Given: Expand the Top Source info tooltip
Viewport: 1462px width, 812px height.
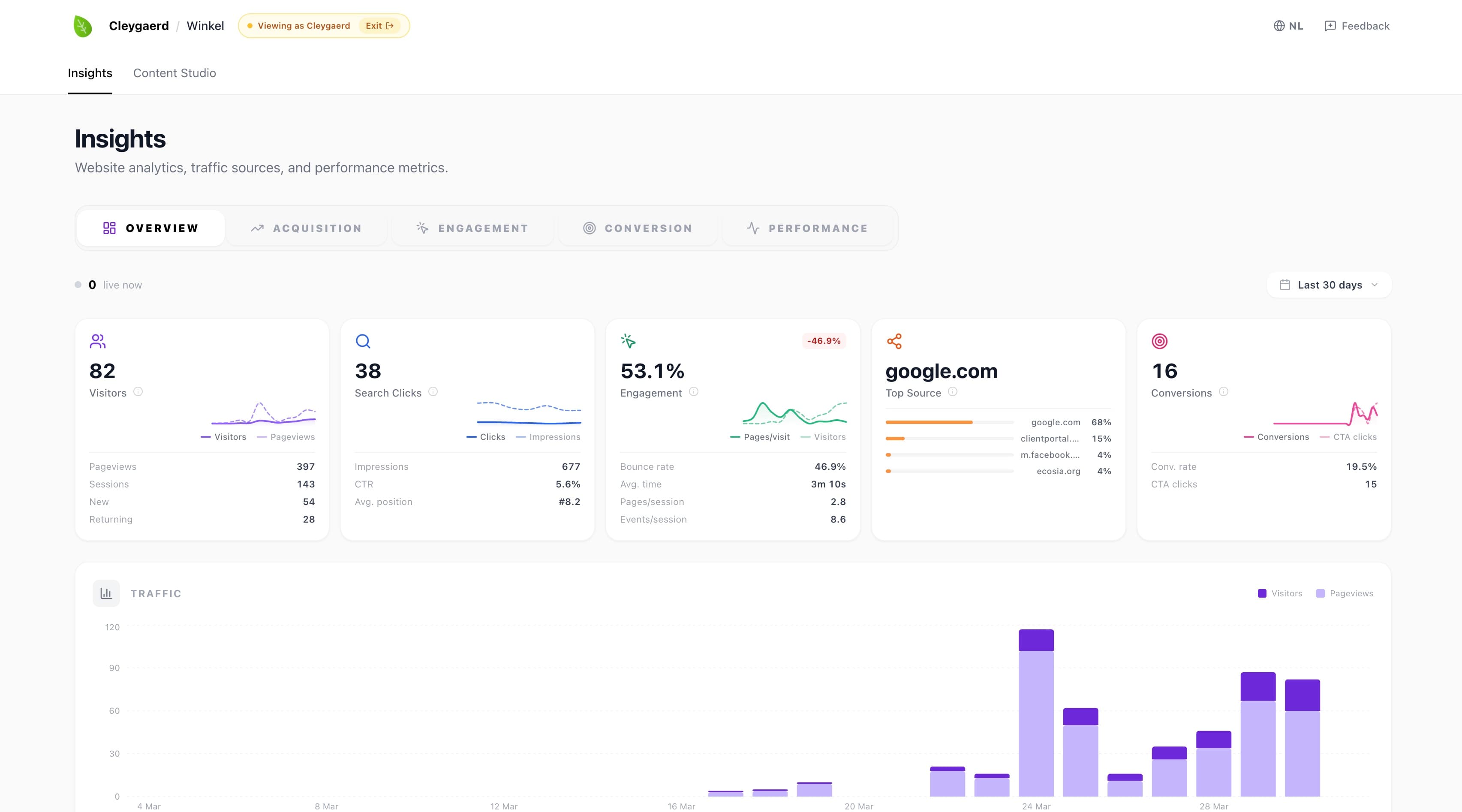Looking at the screenshot, I should pos(953,392).
